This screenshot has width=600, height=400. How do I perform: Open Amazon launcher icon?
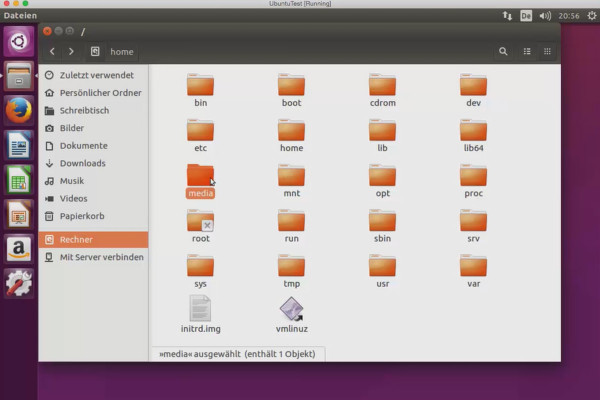19,248
